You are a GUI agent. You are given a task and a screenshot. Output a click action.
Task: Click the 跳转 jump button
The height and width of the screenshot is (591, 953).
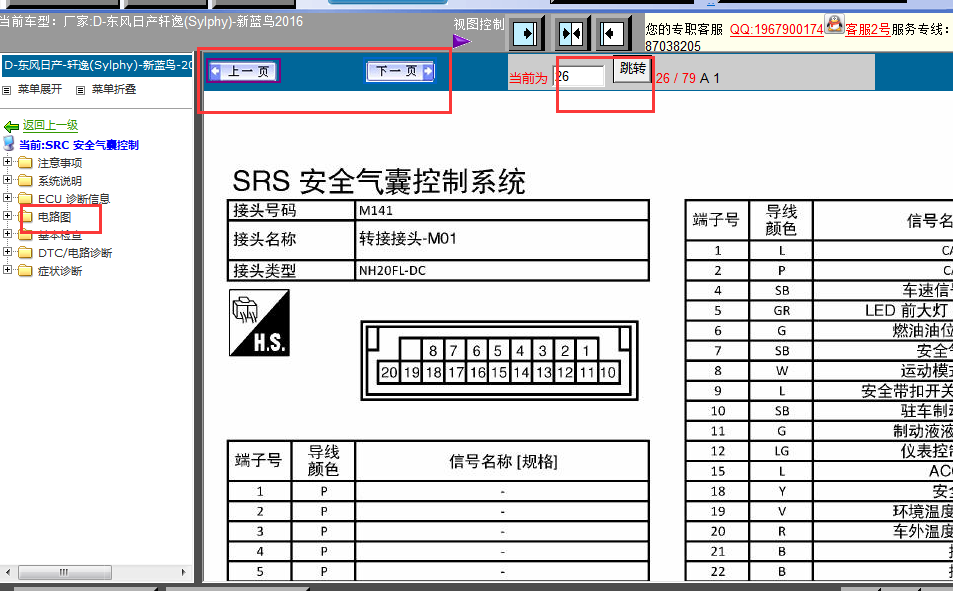point(632,69)
